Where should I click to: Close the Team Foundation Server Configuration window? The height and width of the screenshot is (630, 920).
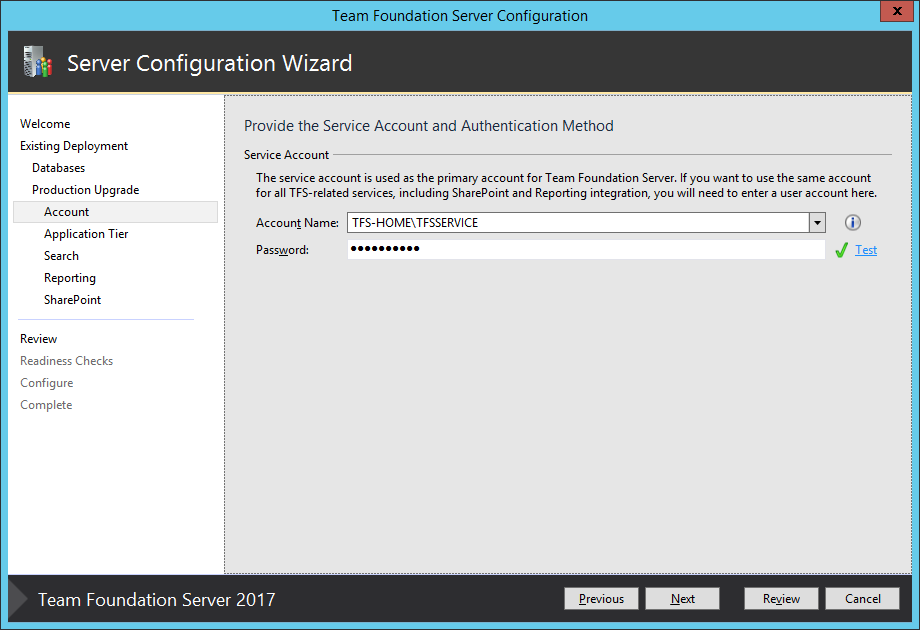[897, 11]
